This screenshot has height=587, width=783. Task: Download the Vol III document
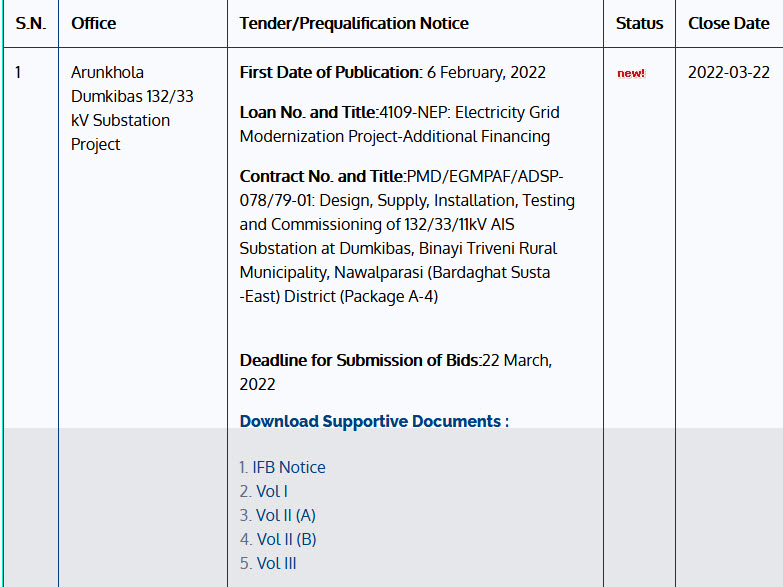276,563
